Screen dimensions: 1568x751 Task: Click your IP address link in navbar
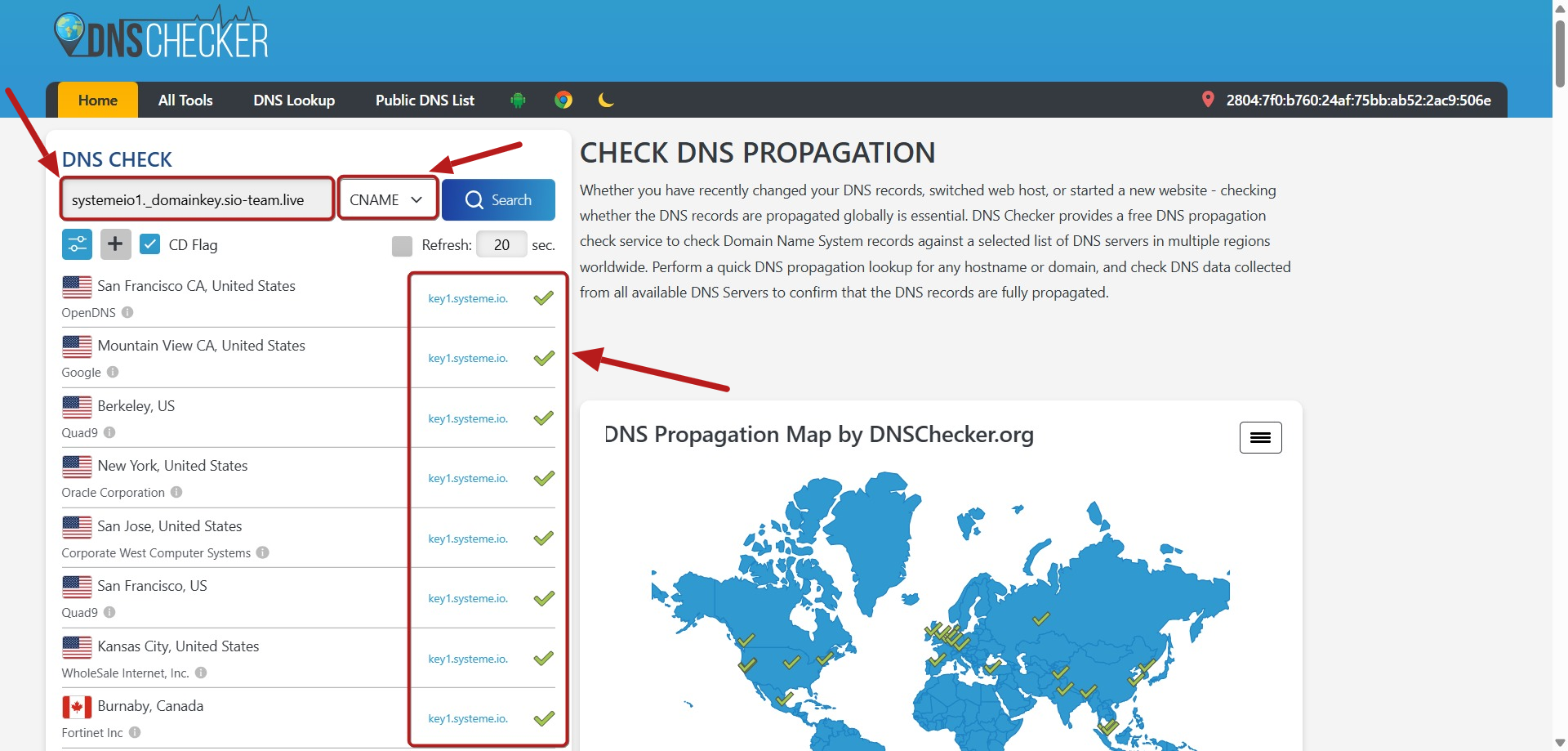pyautogui.click(x=1358, y=101)
